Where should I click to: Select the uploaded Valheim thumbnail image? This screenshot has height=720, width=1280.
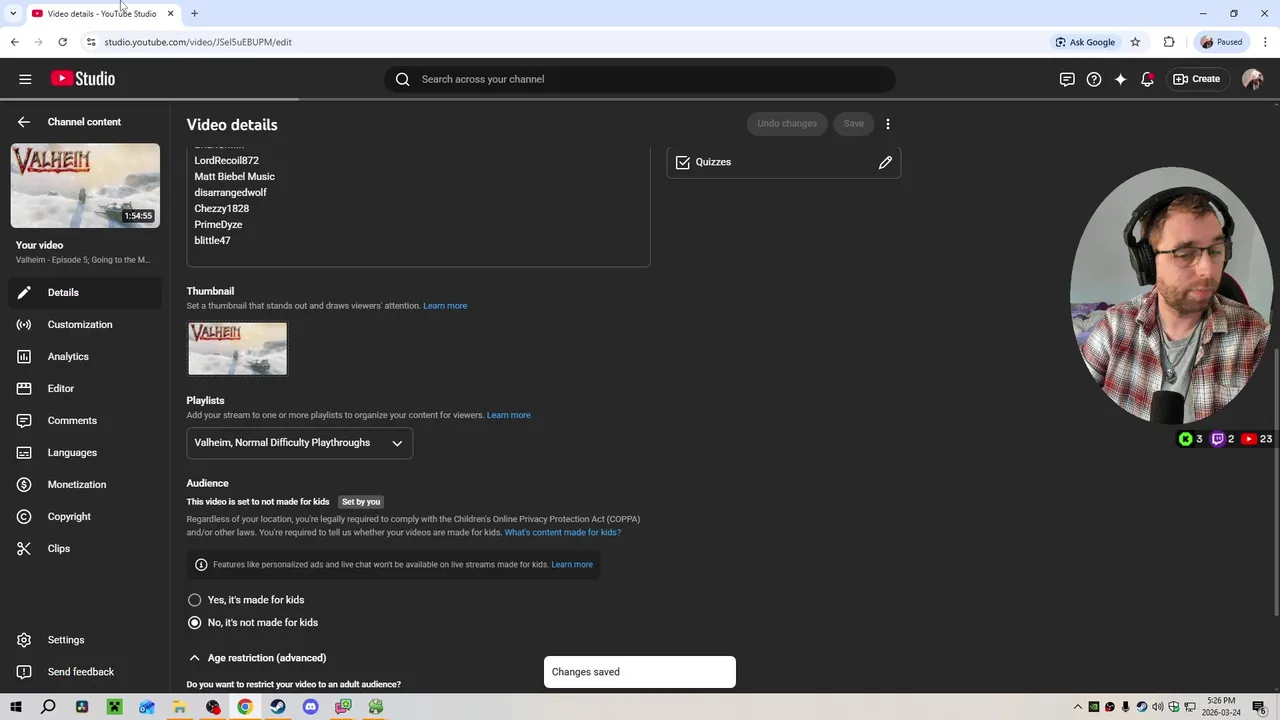pyautogui.click(x=238, y=348)
